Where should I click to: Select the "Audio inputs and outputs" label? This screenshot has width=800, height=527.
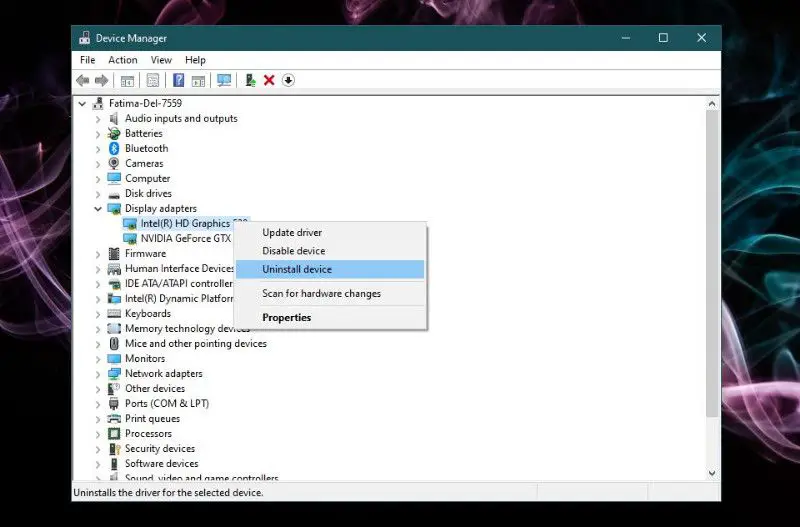click(x=181, y=118)
